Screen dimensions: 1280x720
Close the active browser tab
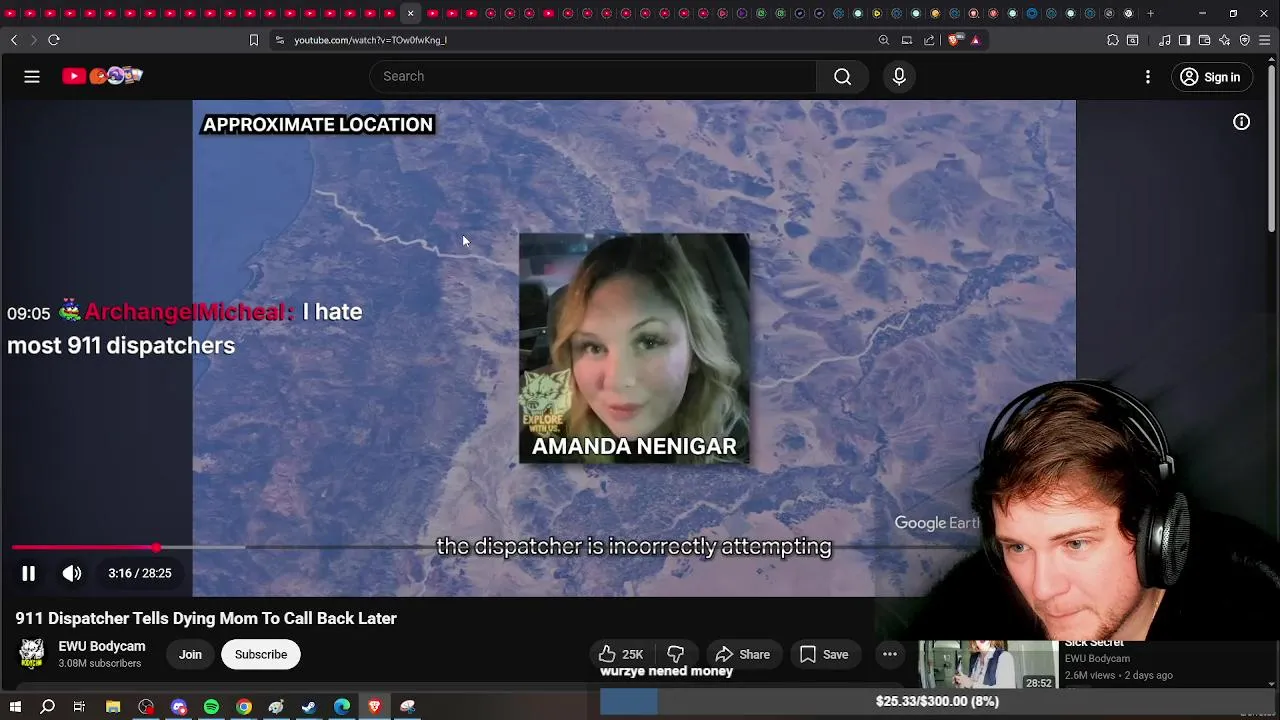[x=410, y=13]
